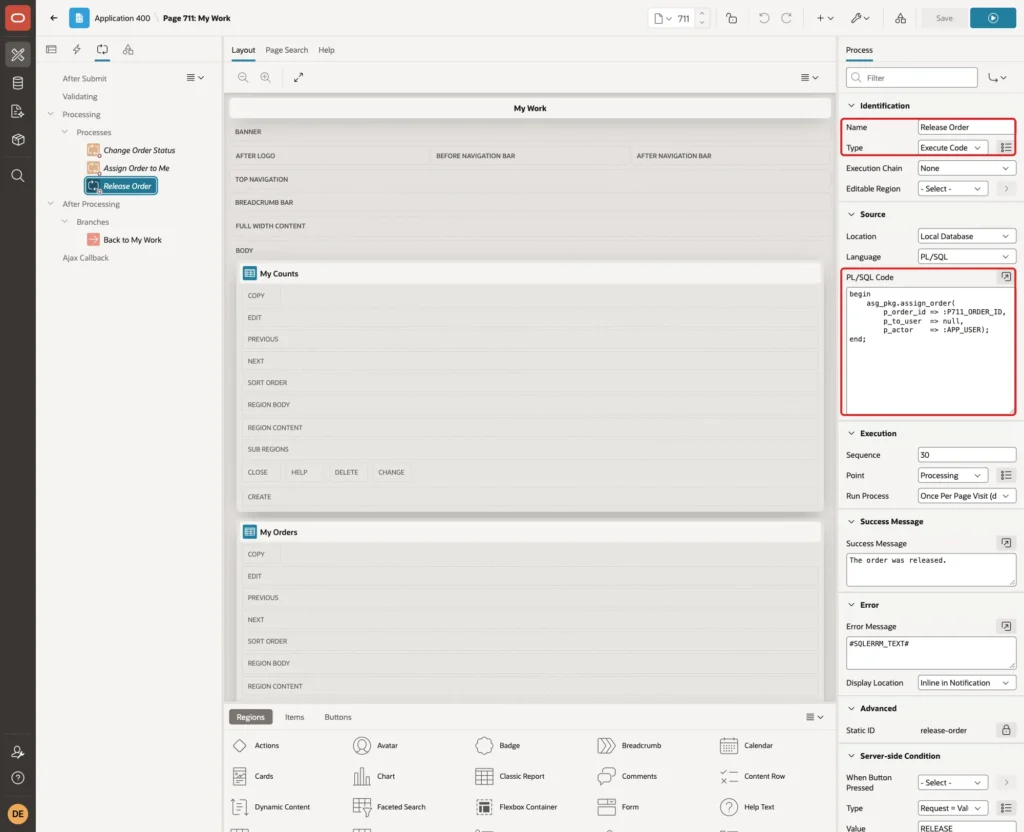Click the Name field containing Release Order

pyautogui.click(x=966, y=127)
